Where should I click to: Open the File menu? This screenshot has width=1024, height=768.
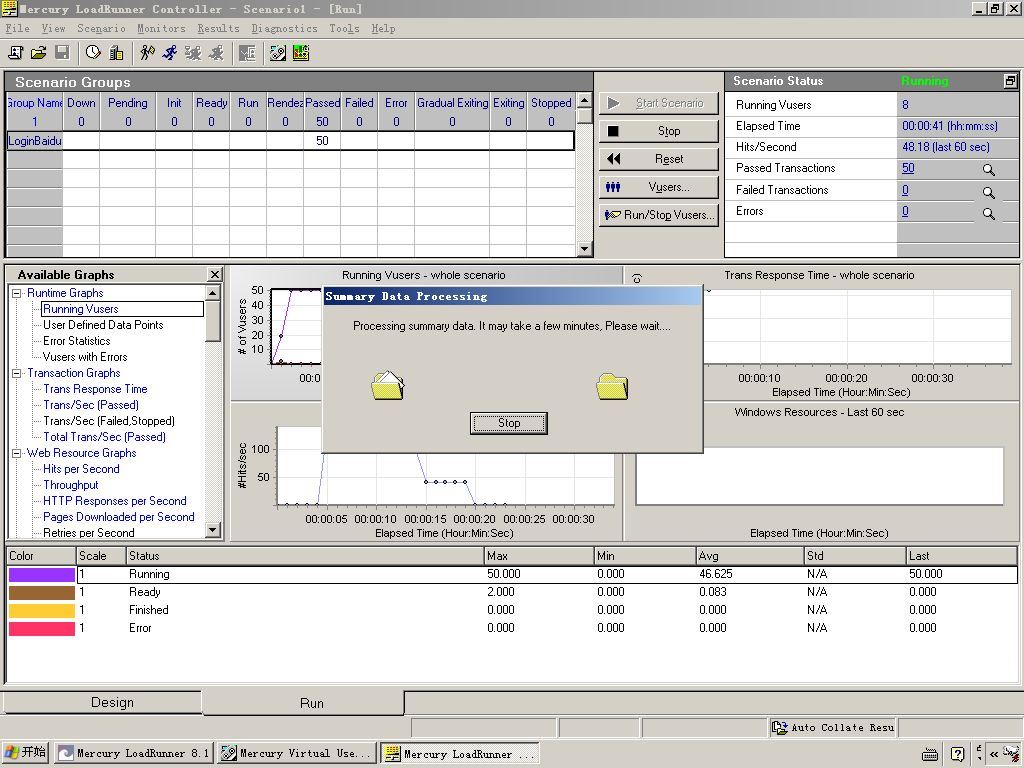tap(18, 28)
